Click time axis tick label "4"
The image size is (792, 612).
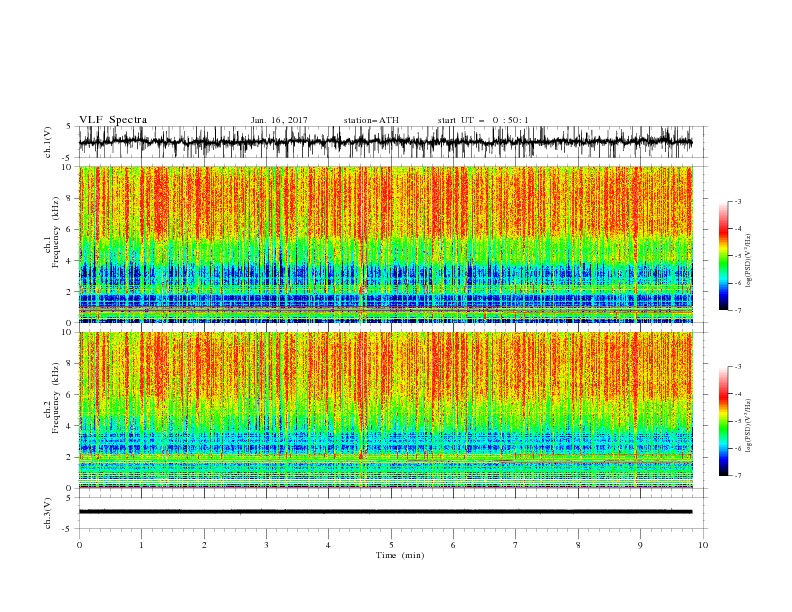click(328, 545)
